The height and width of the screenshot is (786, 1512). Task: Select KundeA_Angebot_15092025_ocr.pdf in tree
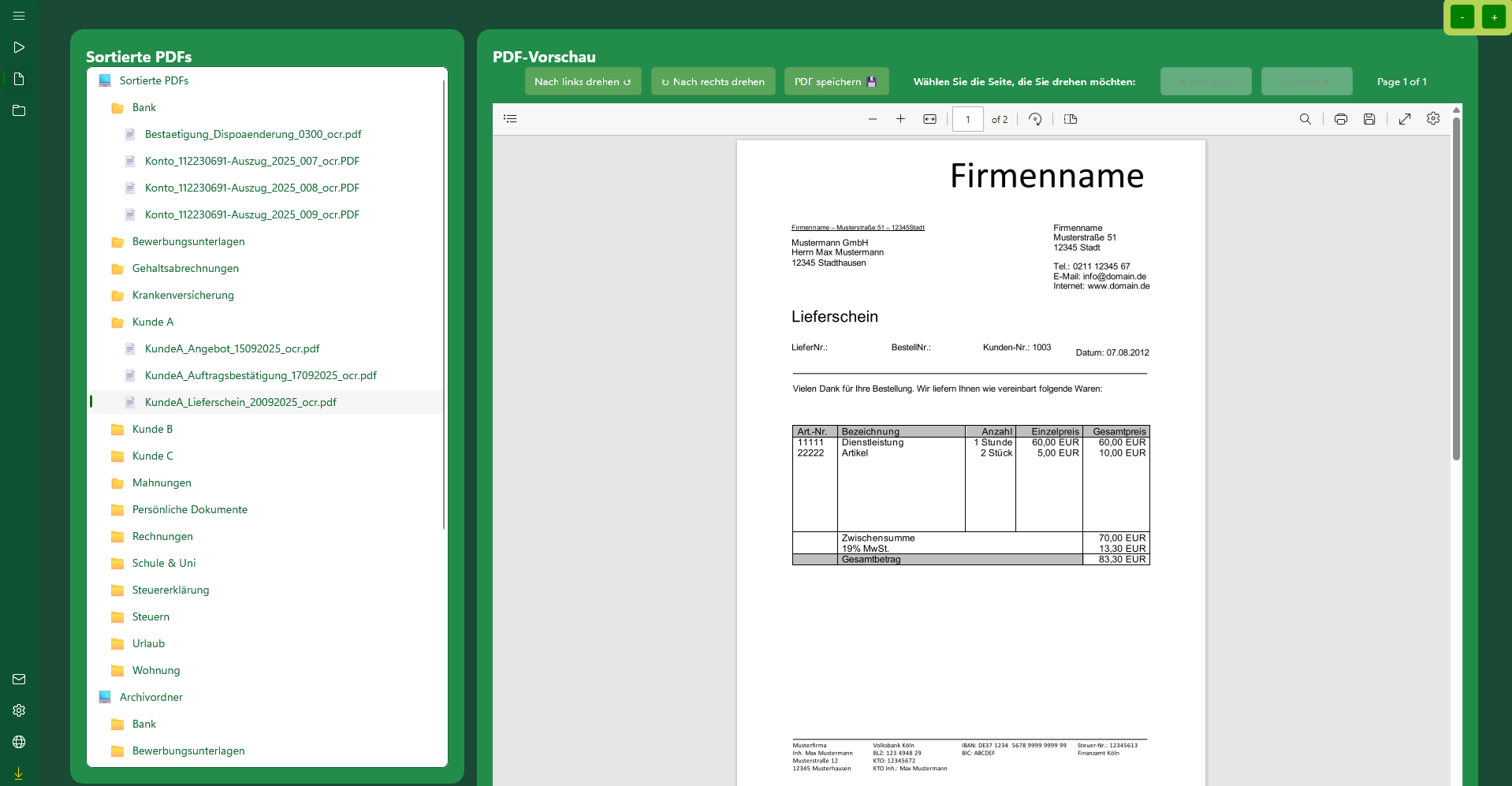232,348
